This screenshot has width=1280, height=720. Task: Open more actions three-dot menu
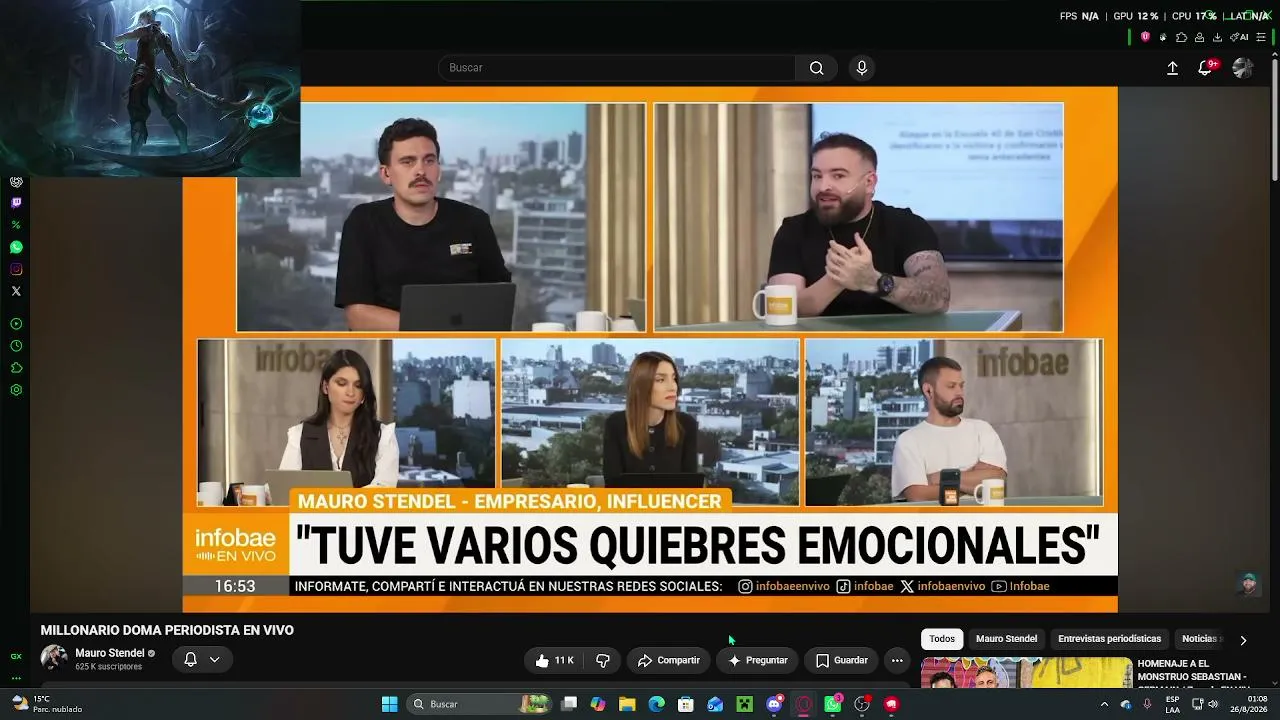click(897, 660)
